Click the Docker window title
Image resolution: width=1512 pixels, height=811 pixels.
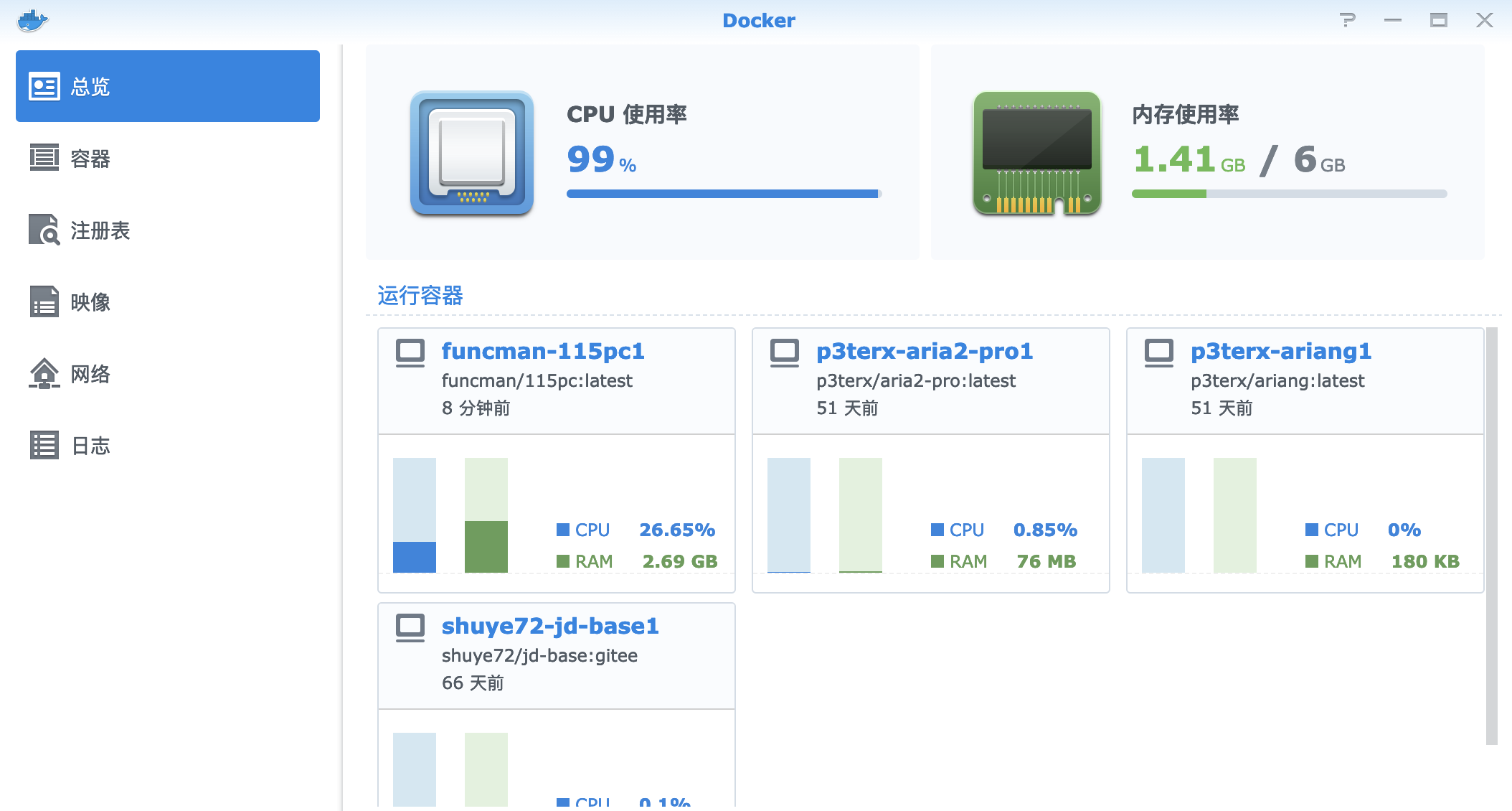click(759, 20)
